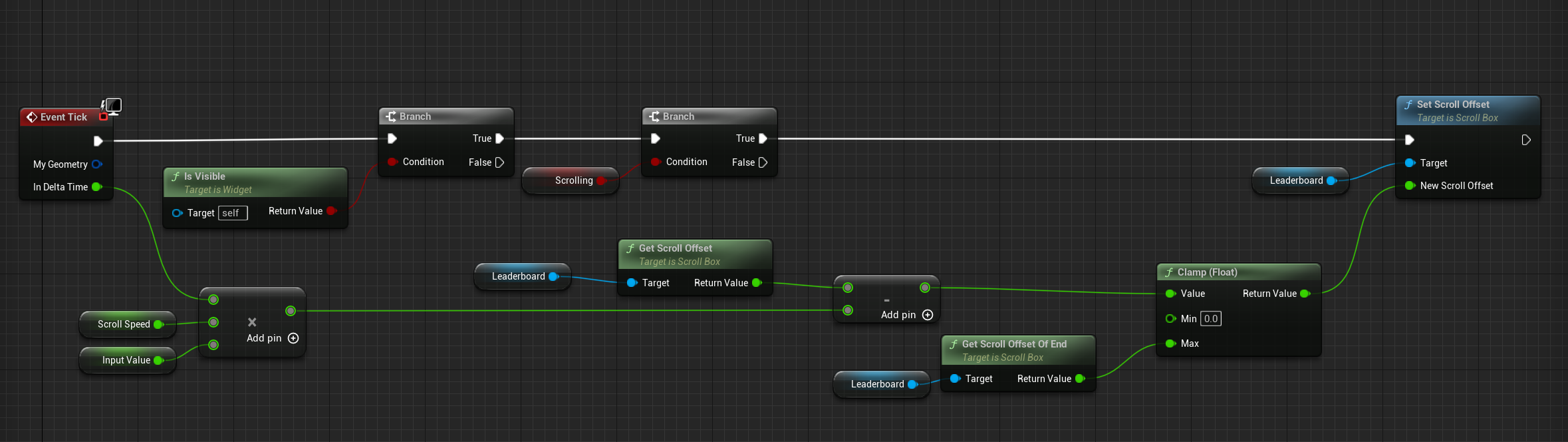Click the Get Scroll Offset Target pin
The width and height of the screenshot is (1568, 442).
[632, 283]
